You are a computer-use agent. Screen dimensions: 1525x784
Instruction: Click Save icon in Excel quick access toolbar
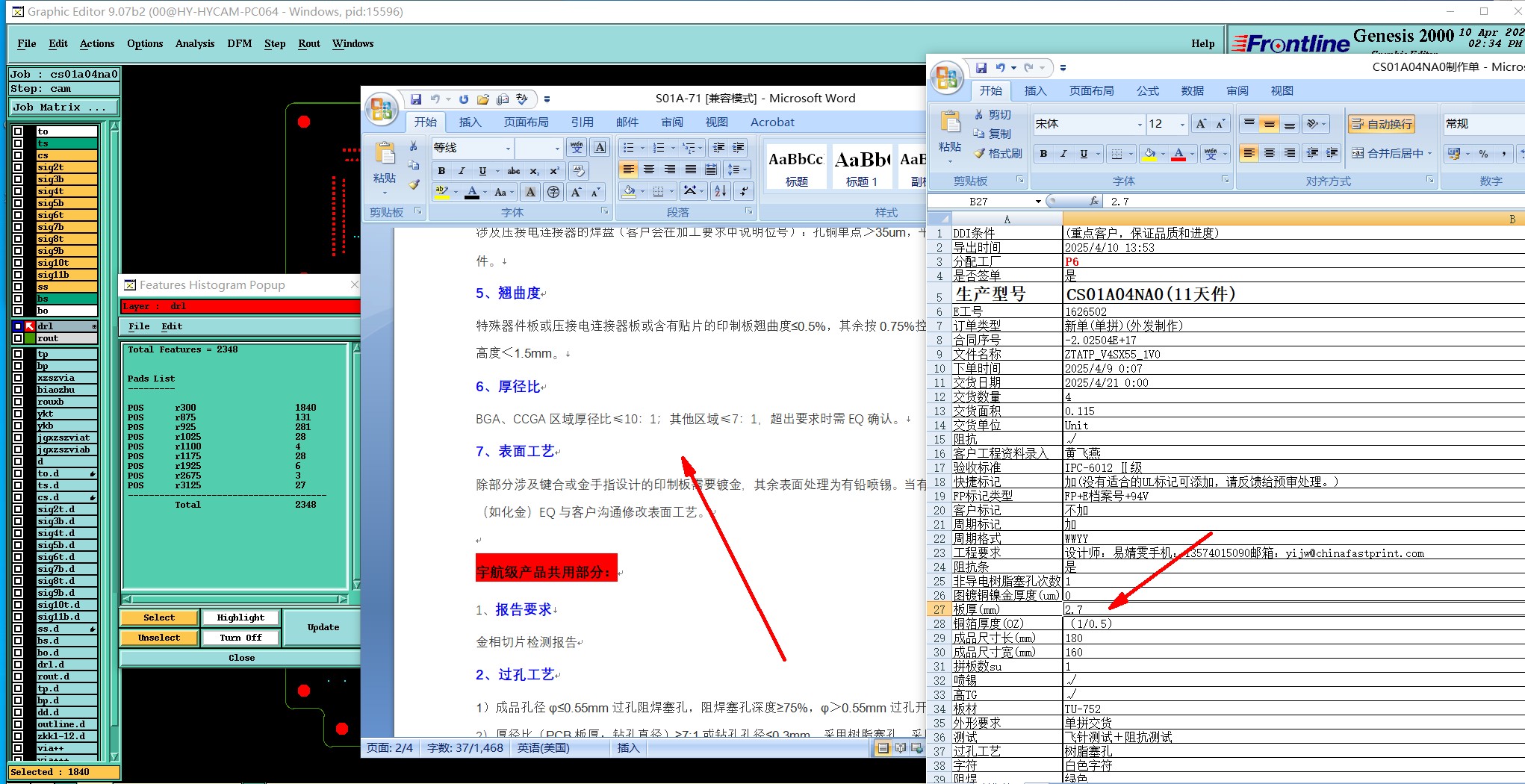pyautogui.click(x=981, y=67)
